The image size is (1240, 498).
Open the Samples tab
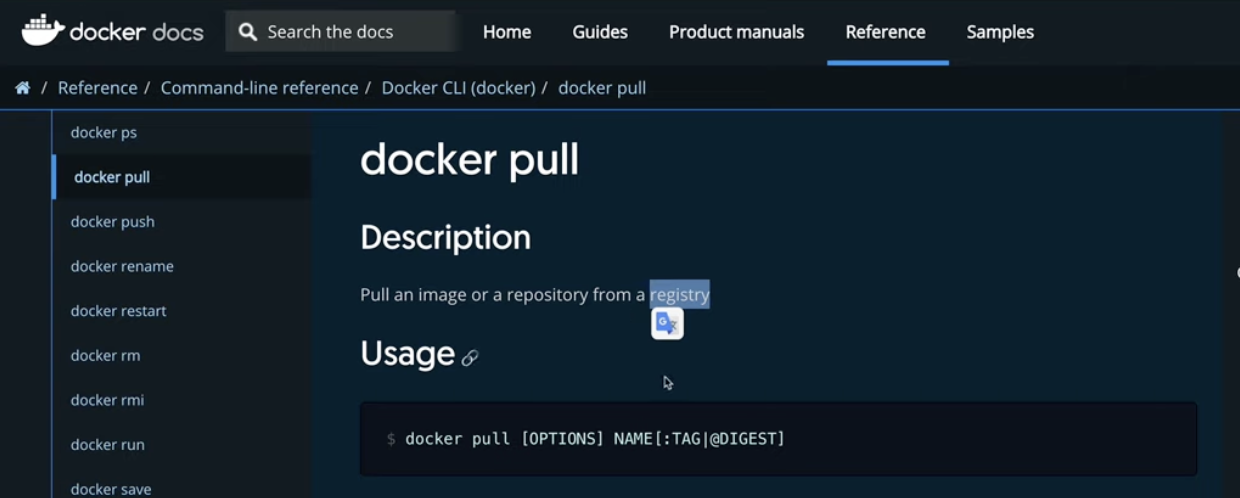[x=1000, y=32]
